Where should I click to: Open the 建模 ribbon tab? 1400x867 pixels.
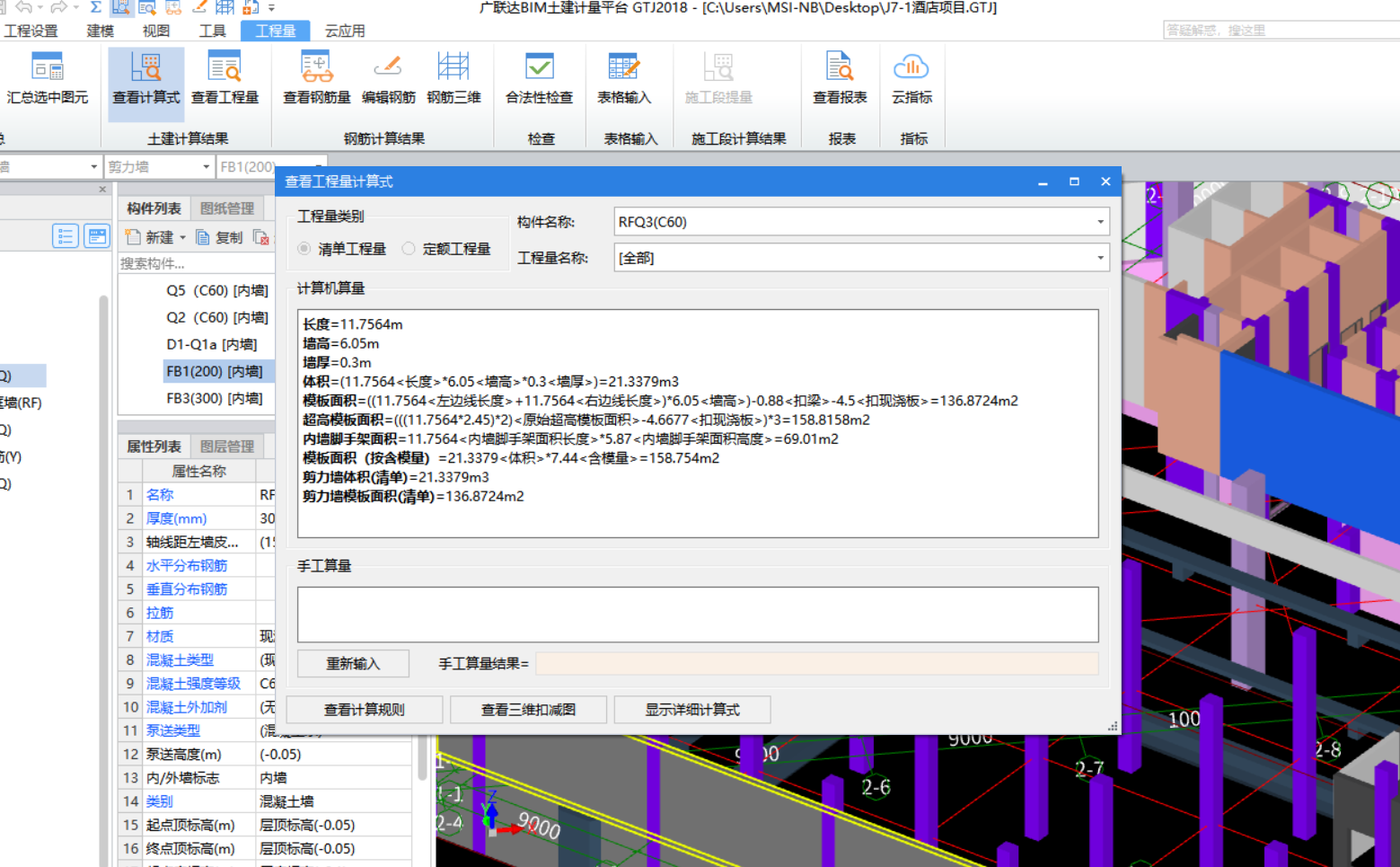click(x=101, y=31)
